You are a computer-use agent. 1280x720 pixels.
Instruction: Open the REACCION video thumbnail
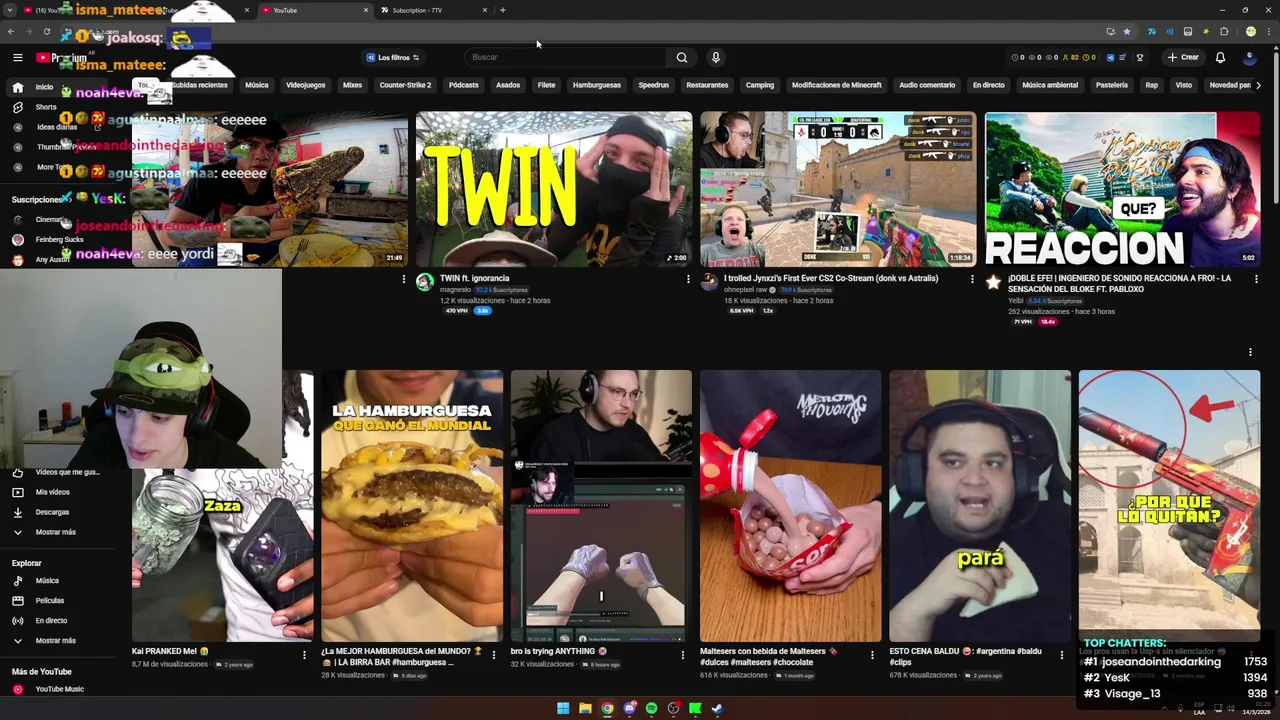[1122, 189]
